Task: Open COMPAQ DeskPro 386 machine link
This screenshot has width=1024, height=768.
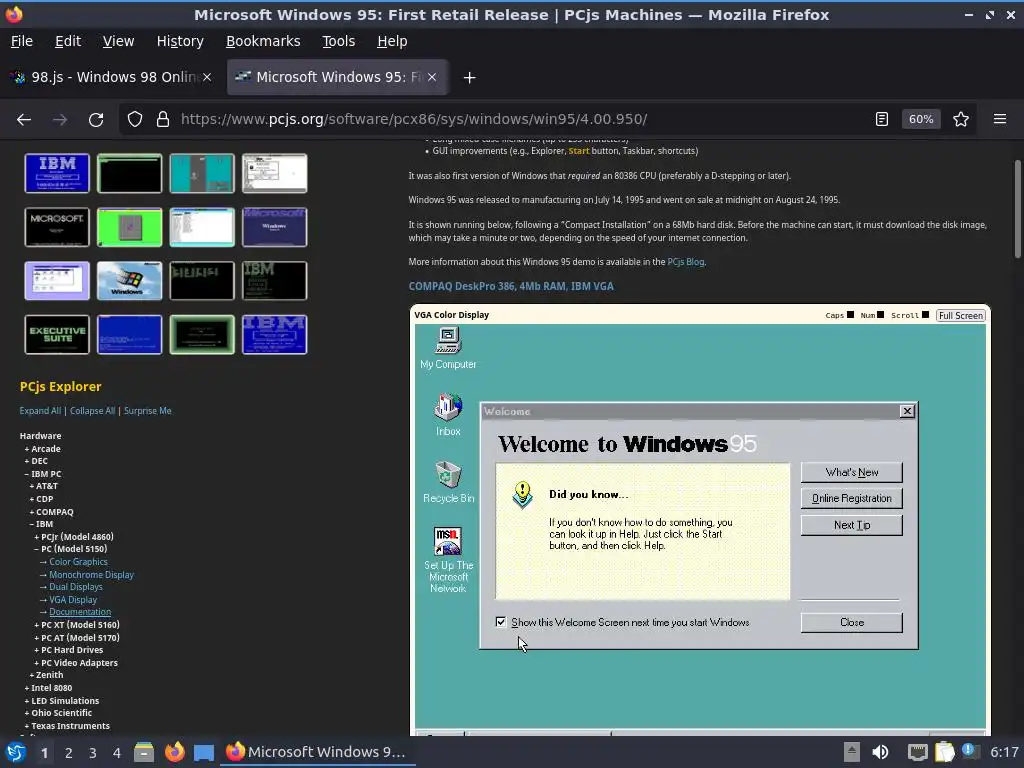Action: pyautogui.click(x=511, y=286)
